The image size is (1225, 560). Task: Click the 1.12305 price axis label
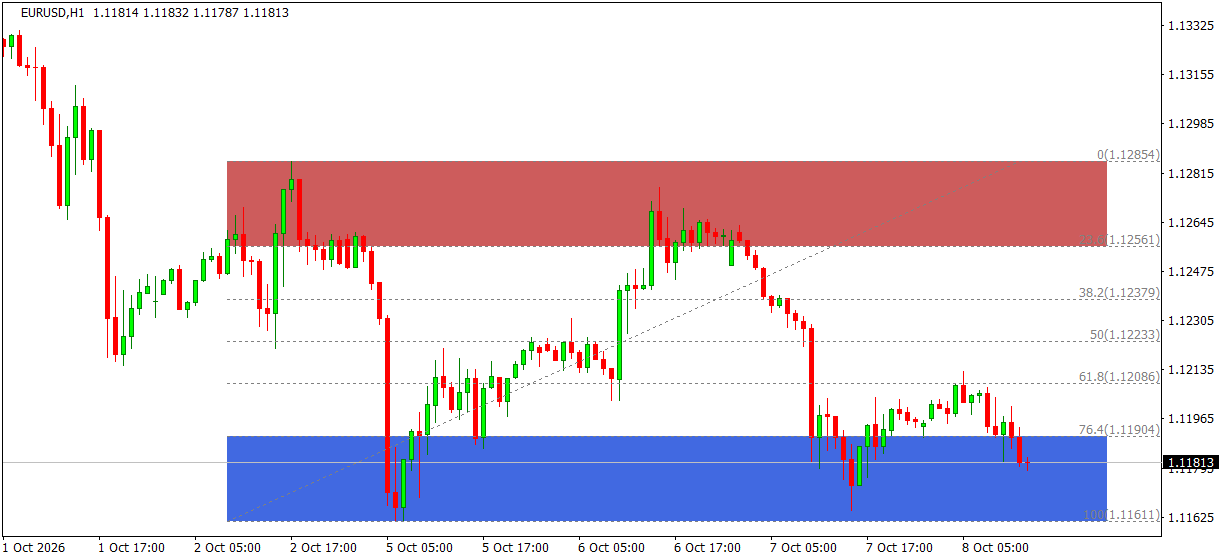[1190, 321]
